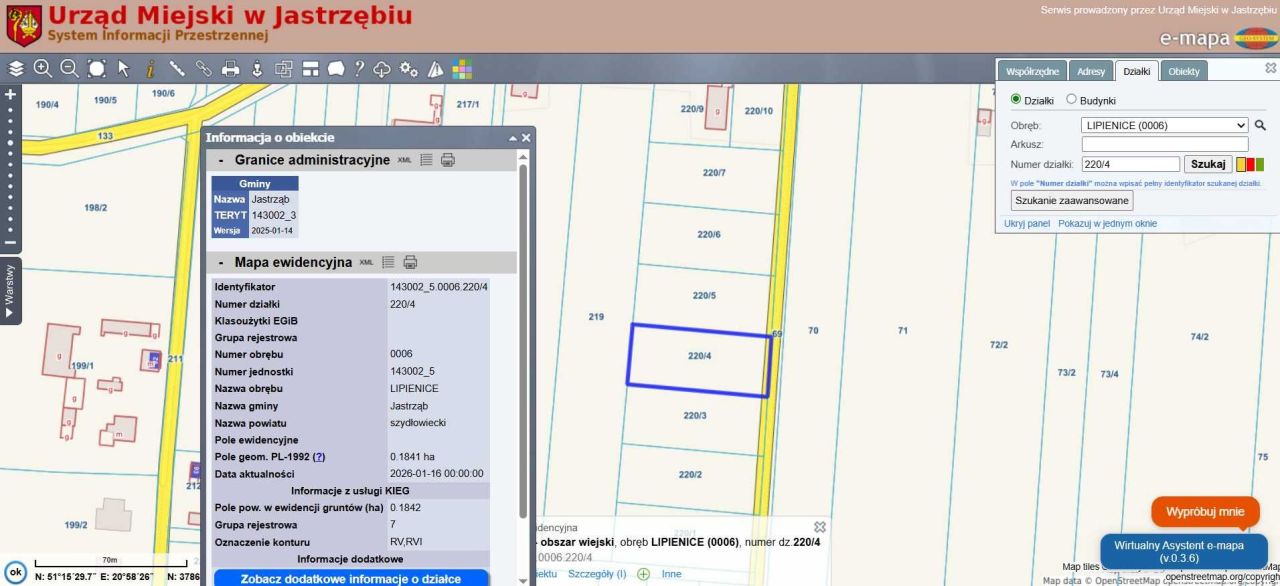Viewport: 1280px width, 586px height.
Task: Collapse the Informacja o obiekcie panel arrow
Action: pyautogui.click(x=513, y=138)
